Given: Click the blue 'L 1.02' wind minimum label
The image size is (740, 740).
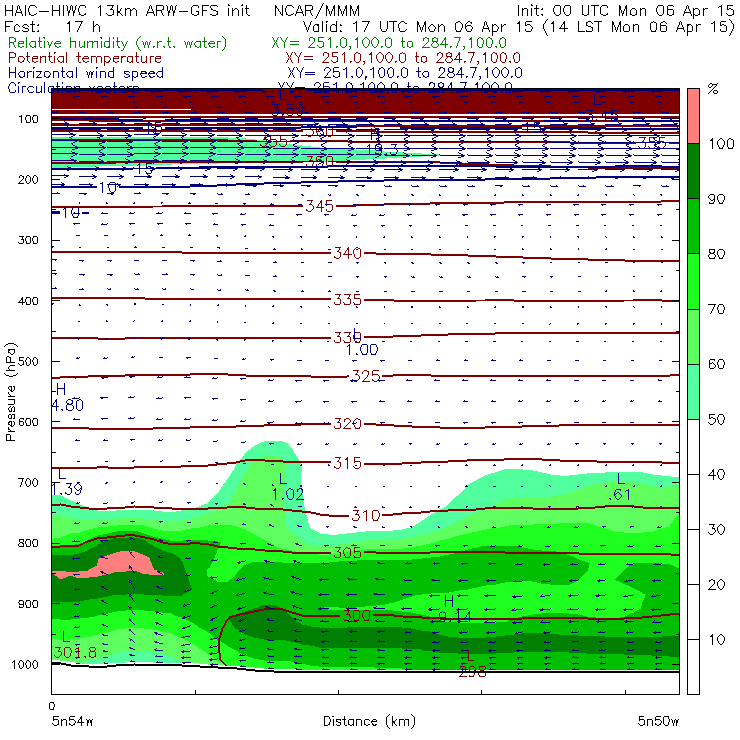Looking at the screenshot, I should point(287,487).
